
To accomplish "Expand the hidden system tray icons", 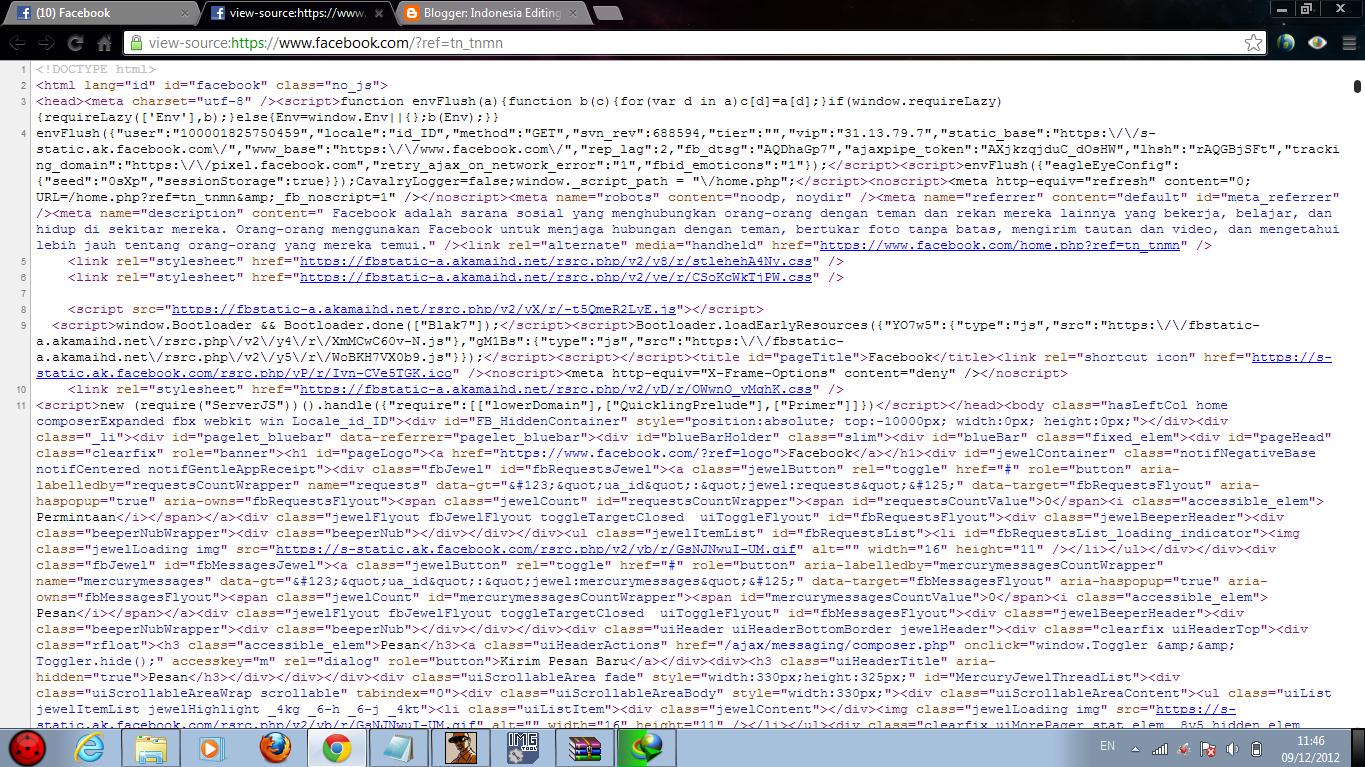I will (x=1135, y=748).
